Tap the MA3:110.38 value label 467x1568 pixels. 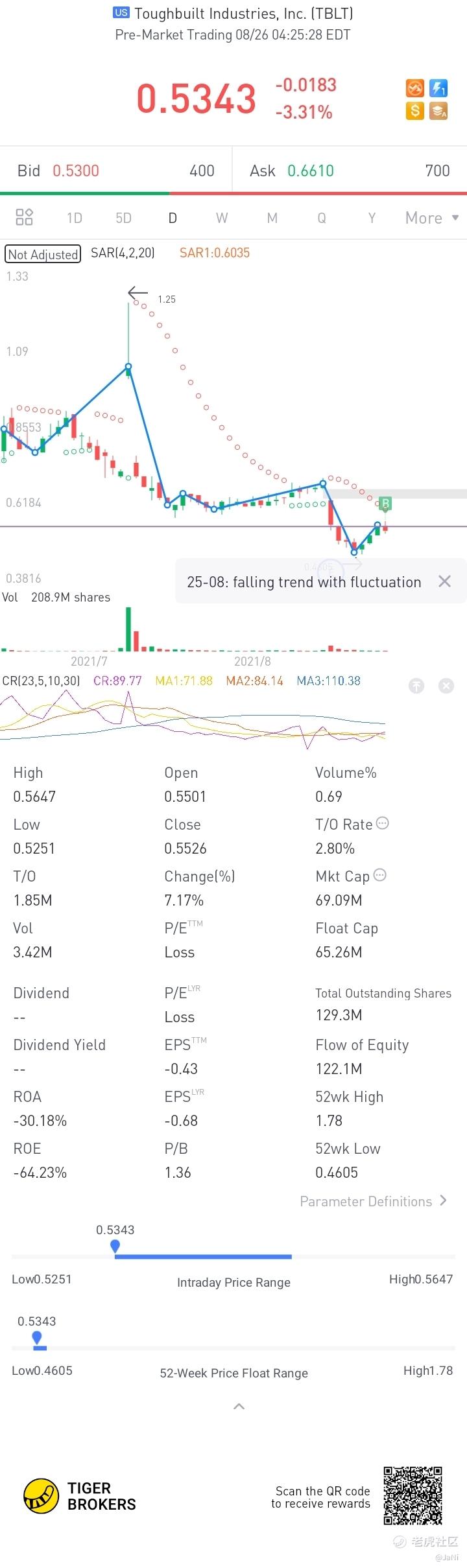328,681
